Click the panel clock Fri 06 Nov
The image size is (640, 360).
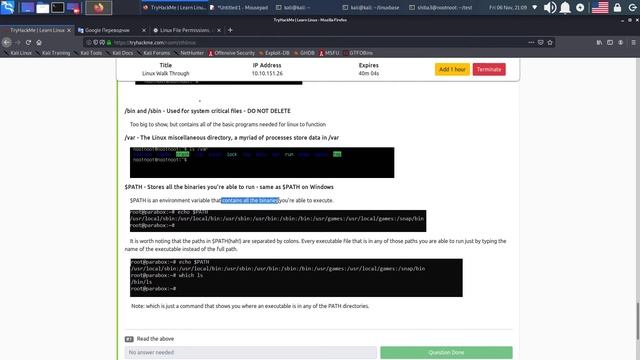(508, 7)
